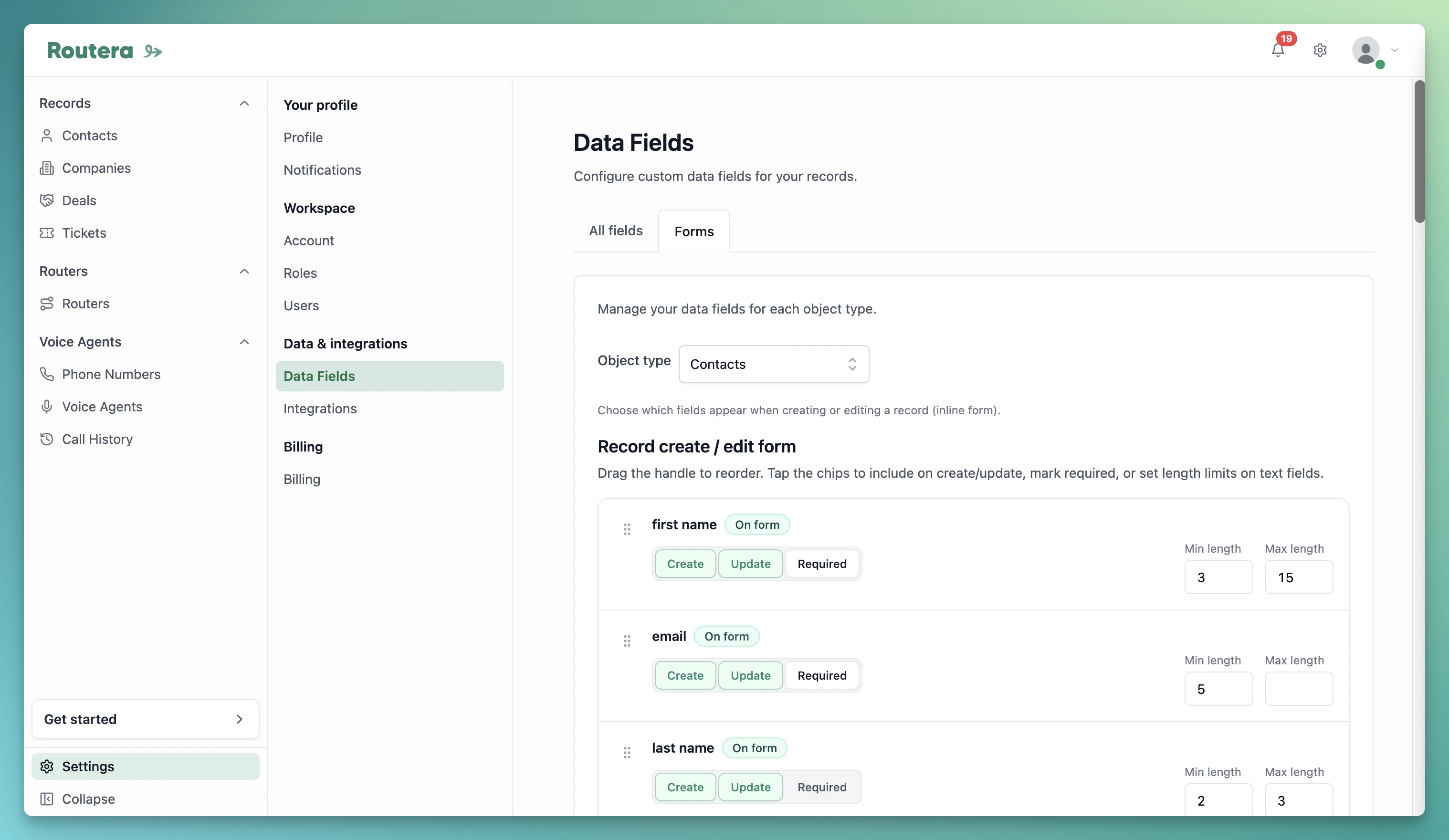Grab the last name drag handle
Viewport: 1449px width, 840px height.
627,752
